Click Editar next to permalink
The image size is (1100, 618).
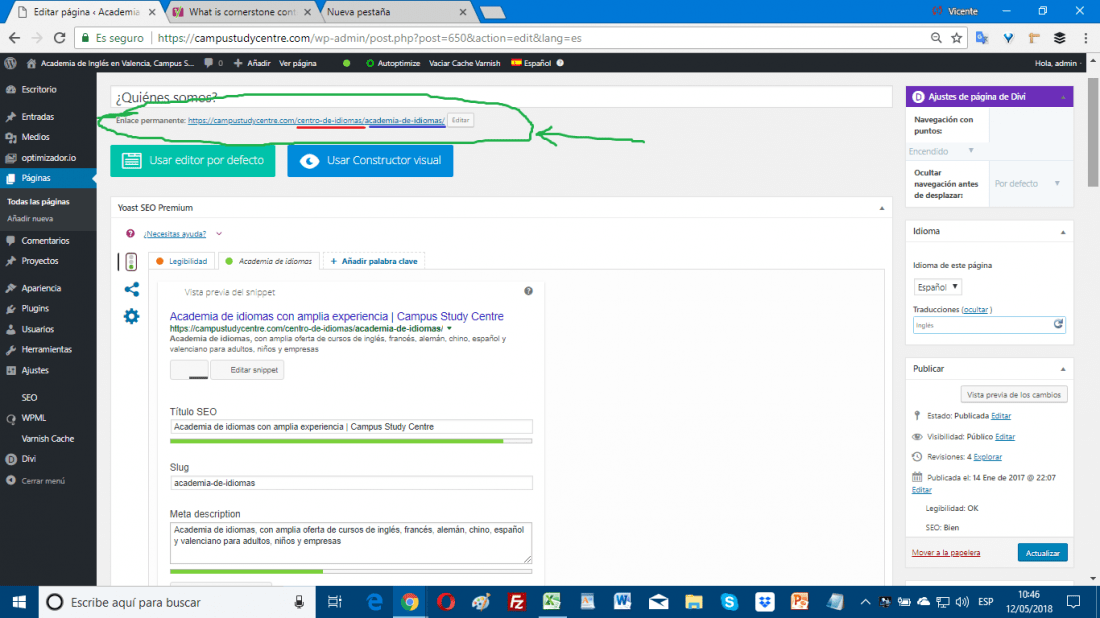[460, 120]
